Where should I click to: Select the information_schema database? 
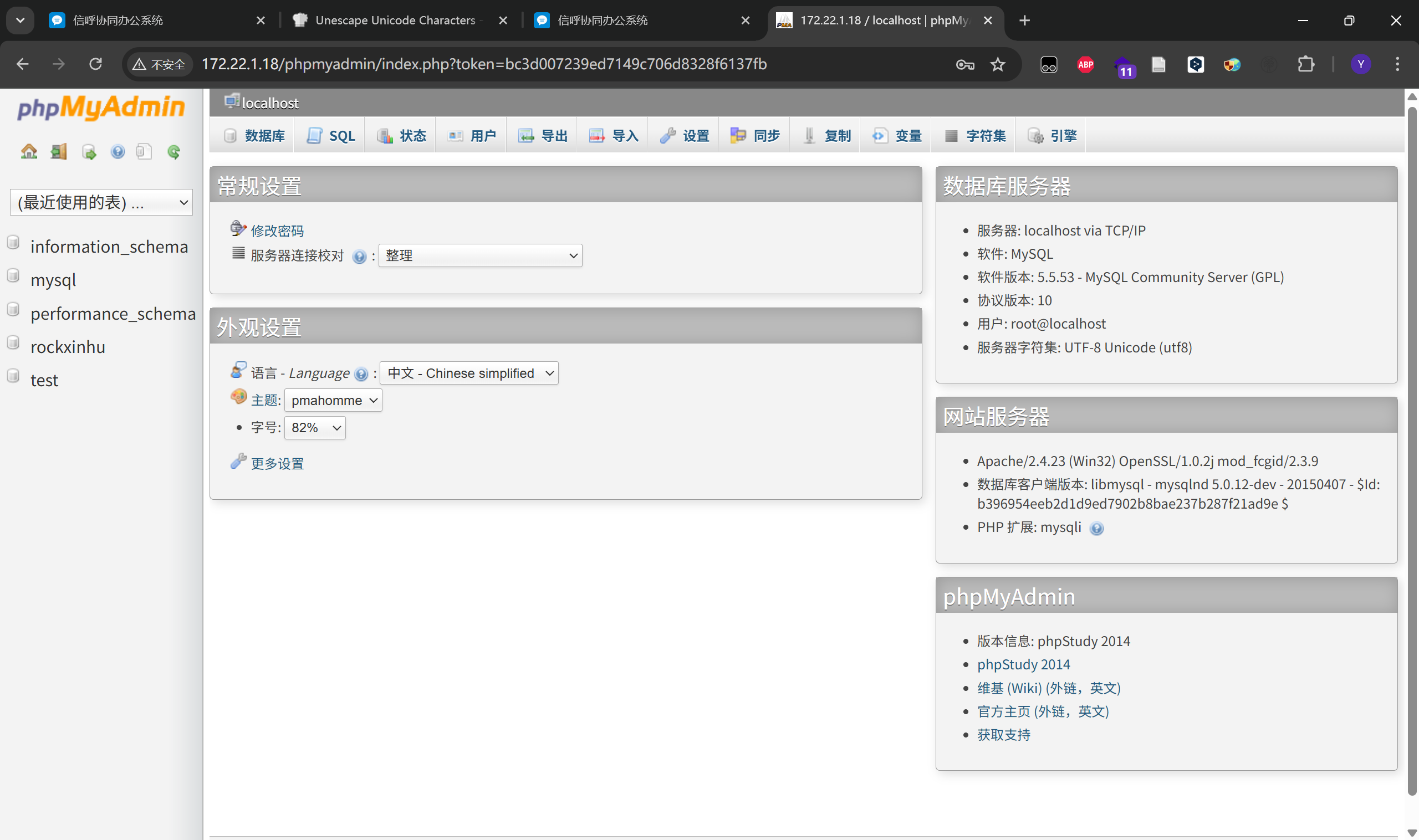[x=109, y=247]
